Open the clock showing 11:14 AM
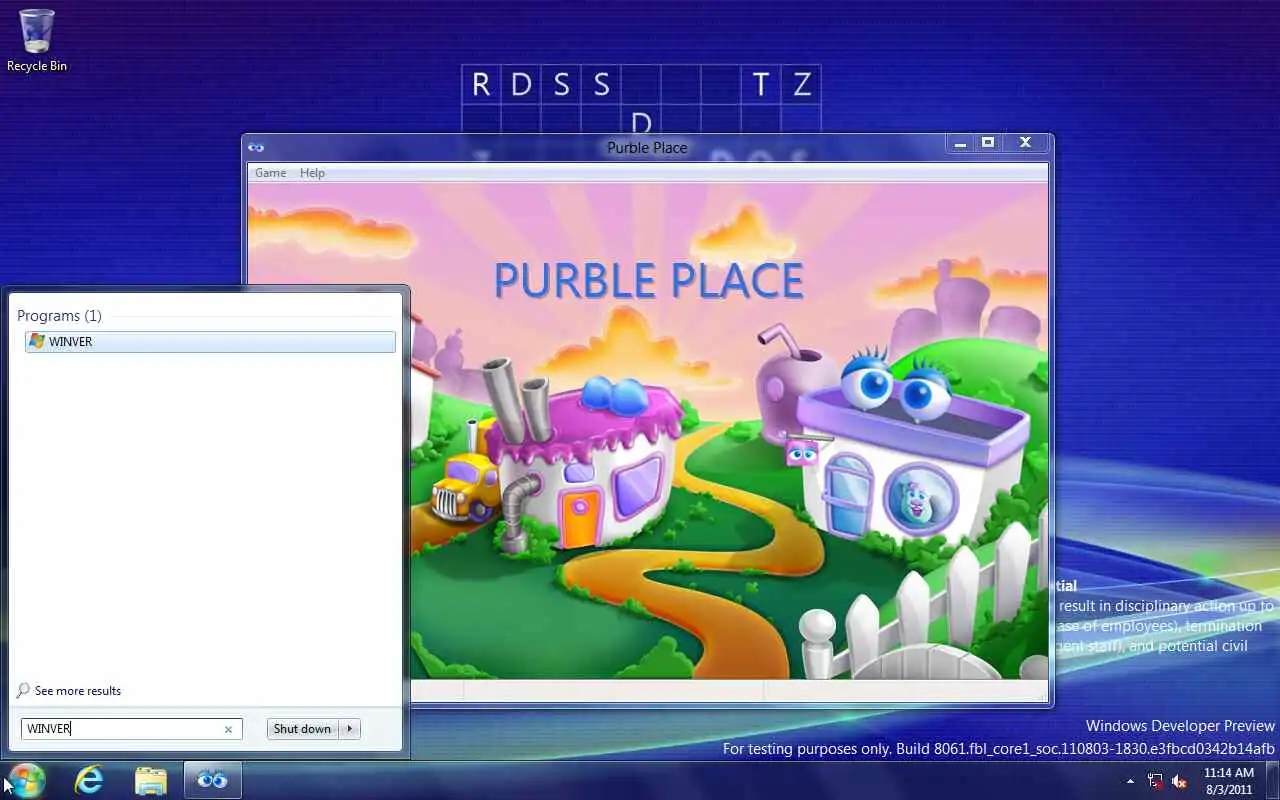Image resolution: width=1280 pixels, height=800 pixels. point(1229,781)
